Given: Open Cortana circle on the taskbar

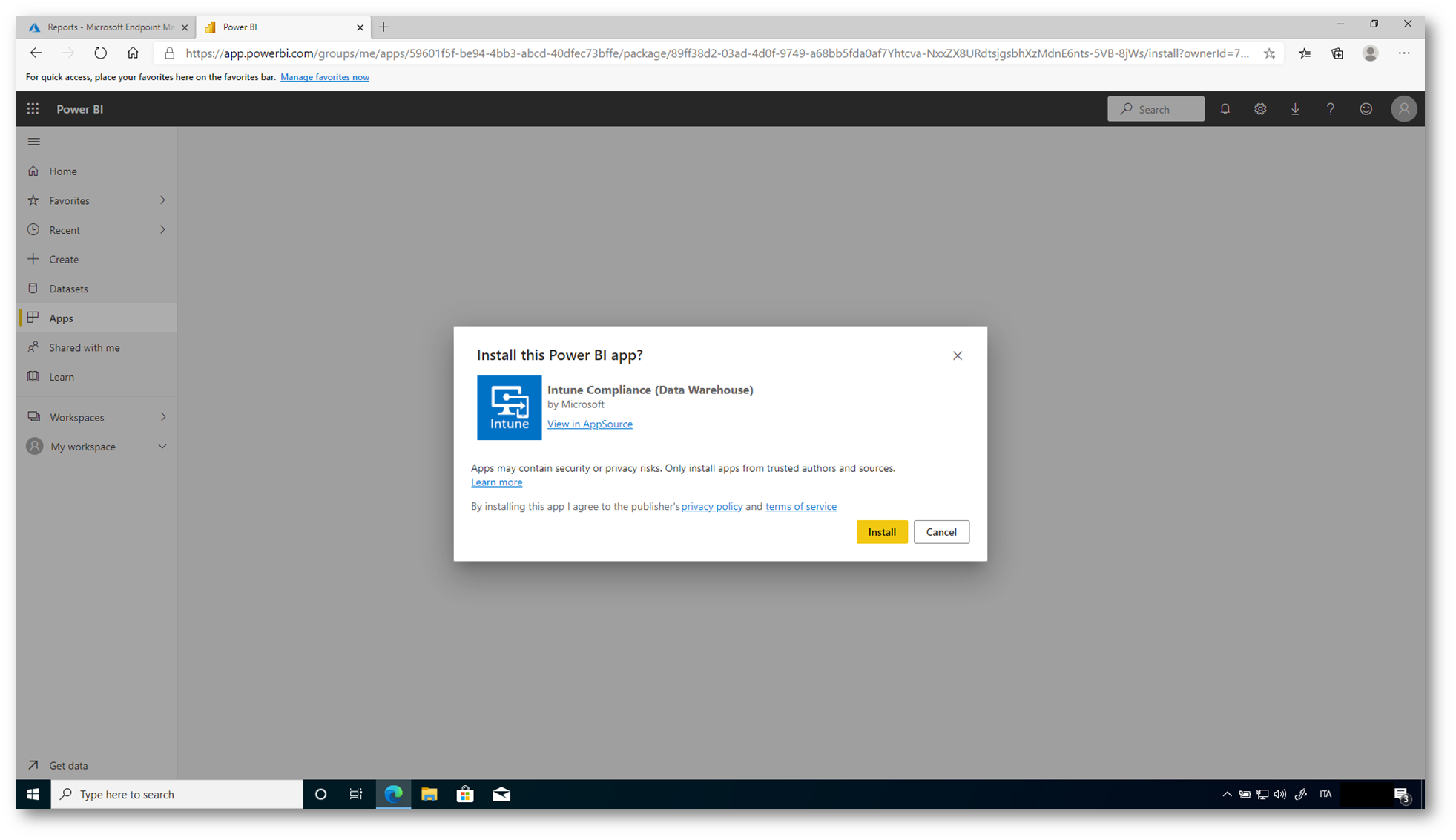Looking at the screenshot, I should pyautogui.click(x=320, y=794).
